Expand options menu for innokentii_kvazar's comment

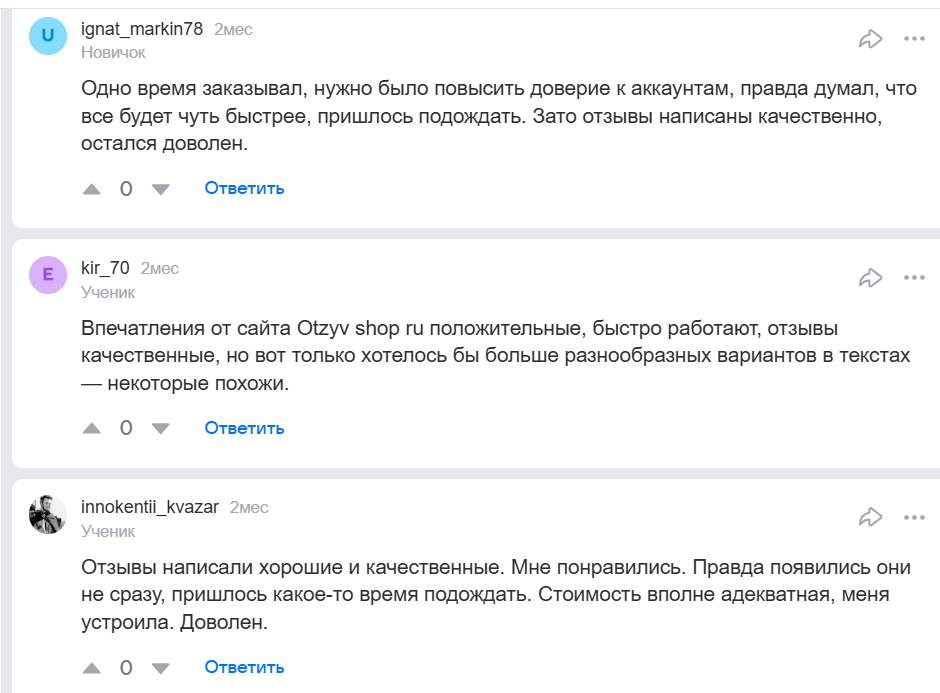click(914, 517)
